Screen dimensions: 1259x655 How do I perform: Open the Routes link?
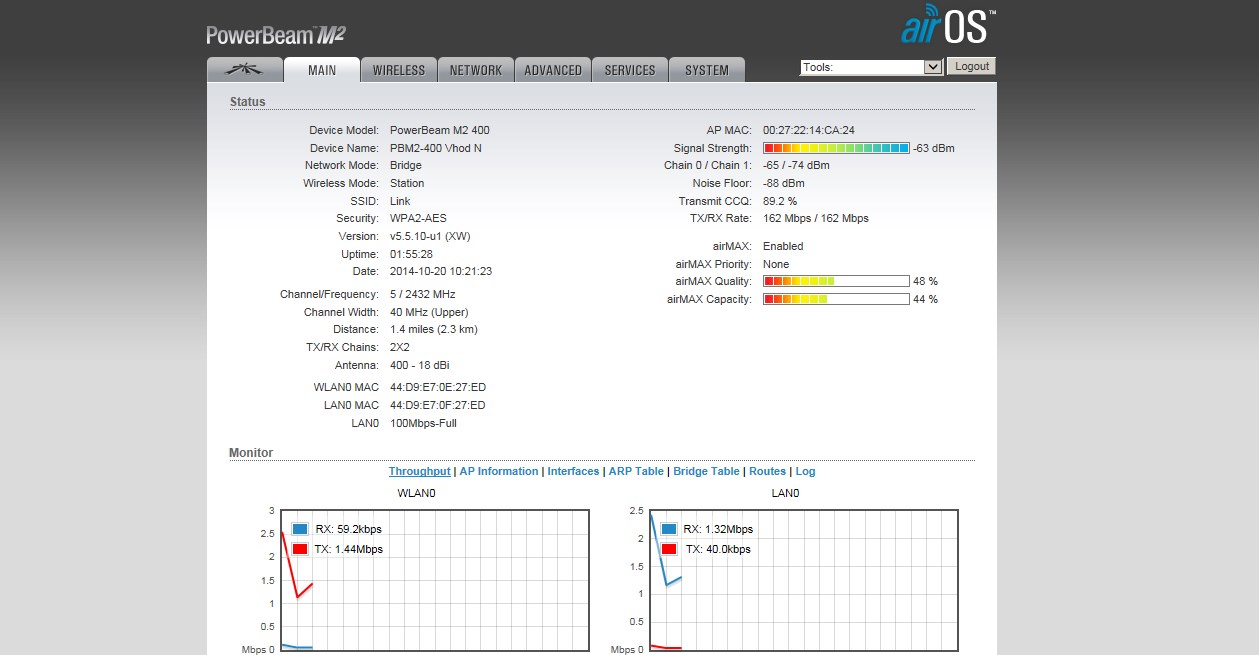[x=767, y=471]
